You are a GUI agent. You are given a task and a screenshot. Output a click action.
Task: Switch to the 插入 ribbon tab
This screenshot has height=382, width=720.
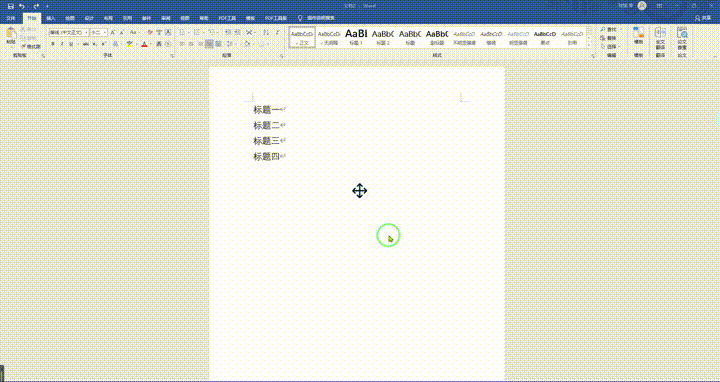click(51, 18)
